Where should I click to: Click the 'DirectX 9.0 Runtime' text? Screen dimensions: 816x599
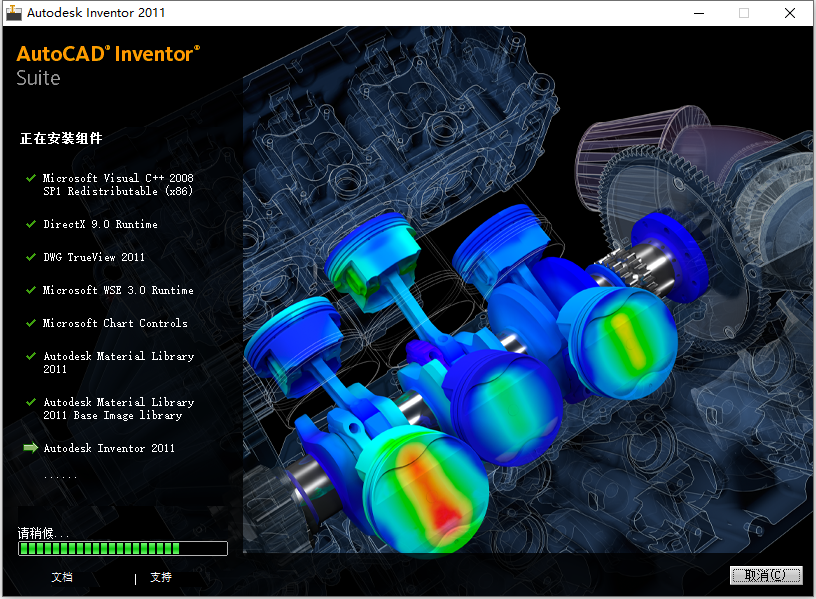[100, 224]
